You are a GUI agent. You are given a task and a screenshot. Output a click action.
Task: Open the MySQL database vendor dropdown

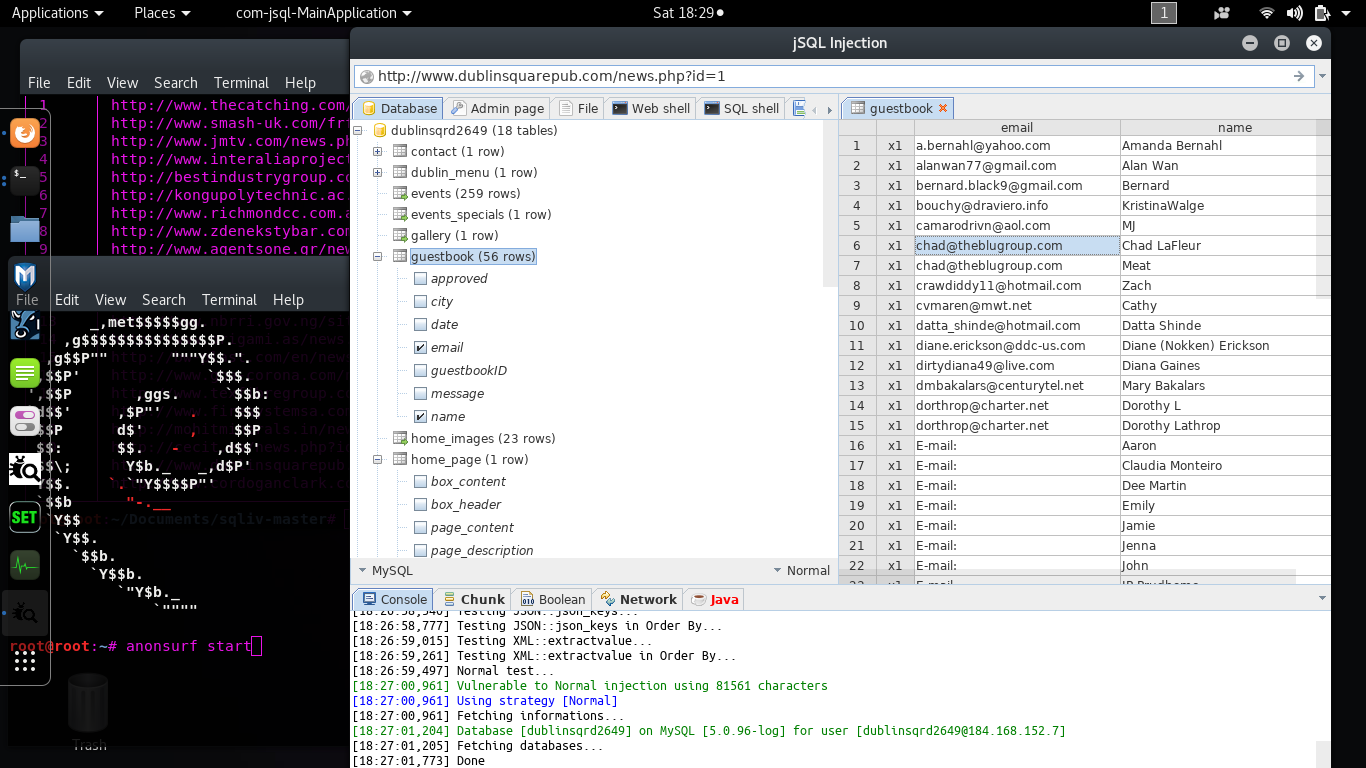pyautogui.click(x=385, y=571)
